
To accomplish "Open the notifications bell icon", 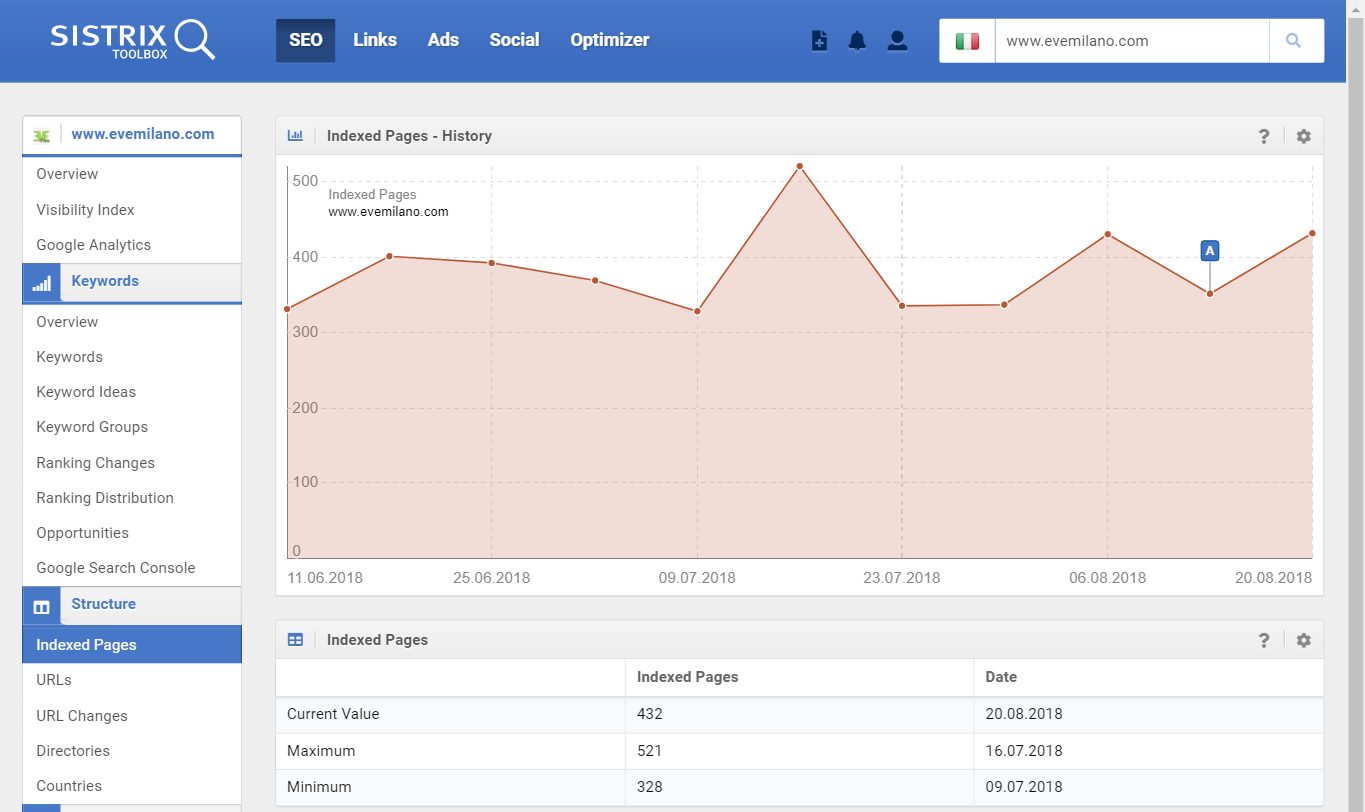I will (x=857, y=41).
